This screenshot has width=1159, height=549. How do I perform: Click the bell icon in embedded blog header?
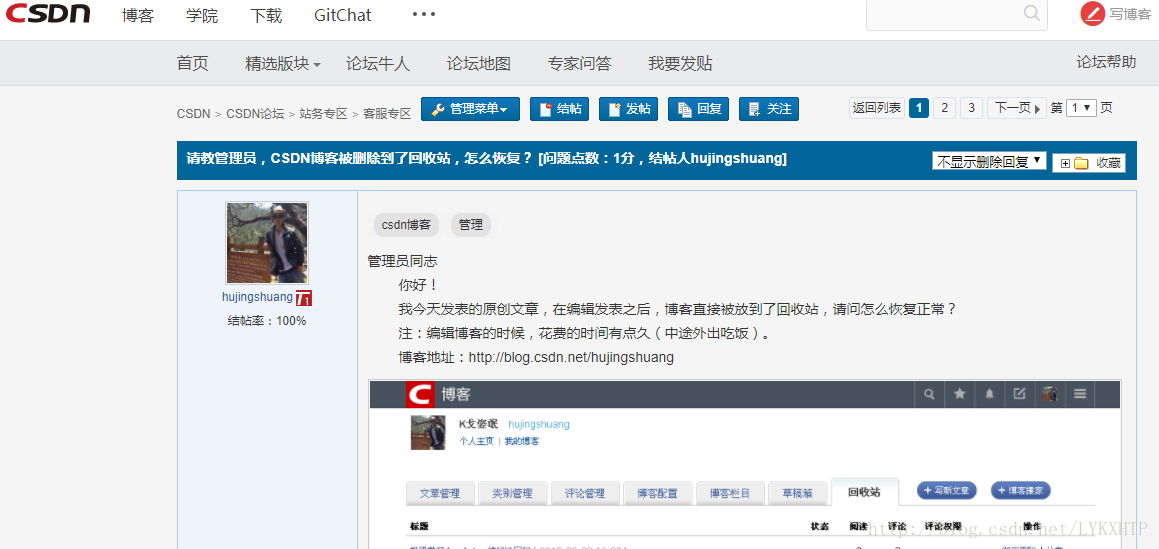click(989, 394)
